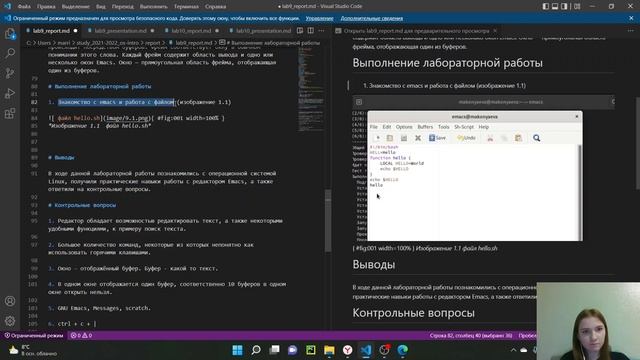Viewport: 640px width, 360px height.
Task: Click the report folder in breadcrumbs
Action: [153, 42]
